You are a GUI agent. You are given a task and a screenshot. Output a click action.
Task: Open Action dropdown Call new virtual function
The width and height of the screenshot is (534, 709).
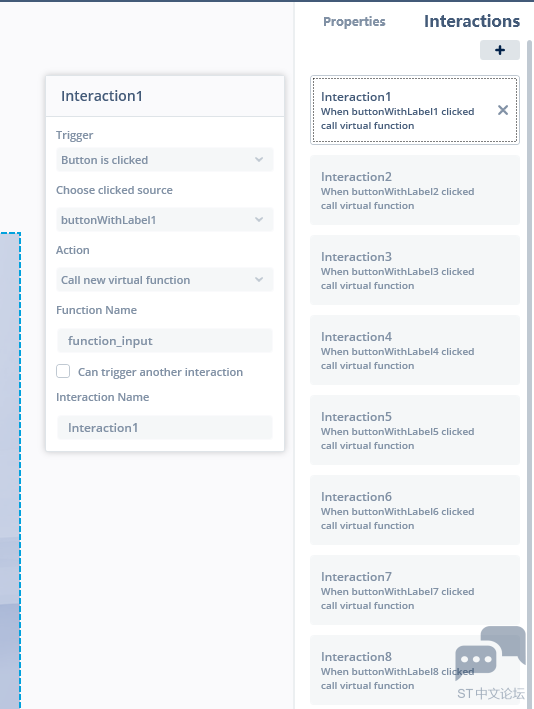pos(165,280)
